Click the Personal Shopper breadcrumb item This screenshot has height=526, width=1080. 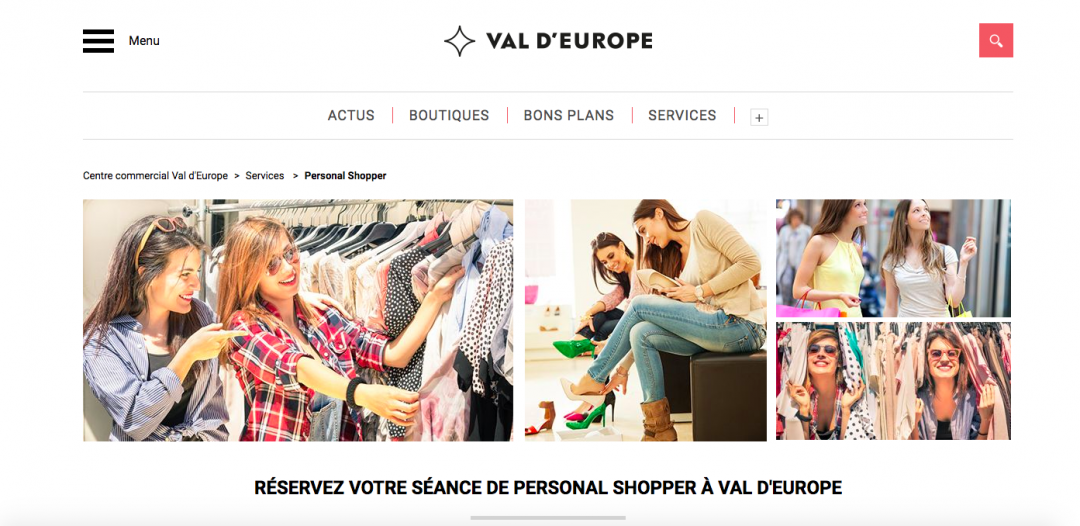tap(345, 176)
